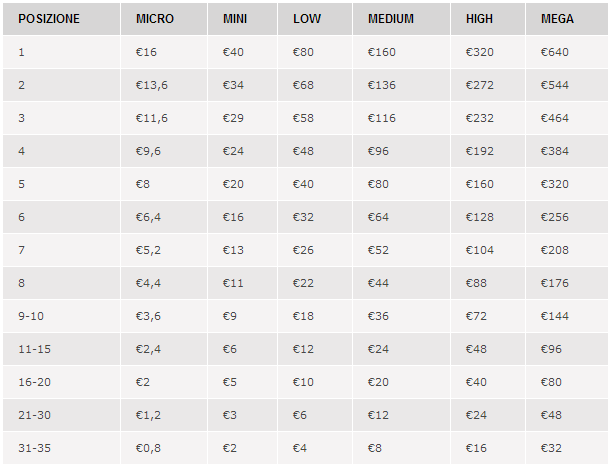Click the 11-15 position label
This screenshot has width=611, height=467.
pyautogui.click(x=34, y=349)
